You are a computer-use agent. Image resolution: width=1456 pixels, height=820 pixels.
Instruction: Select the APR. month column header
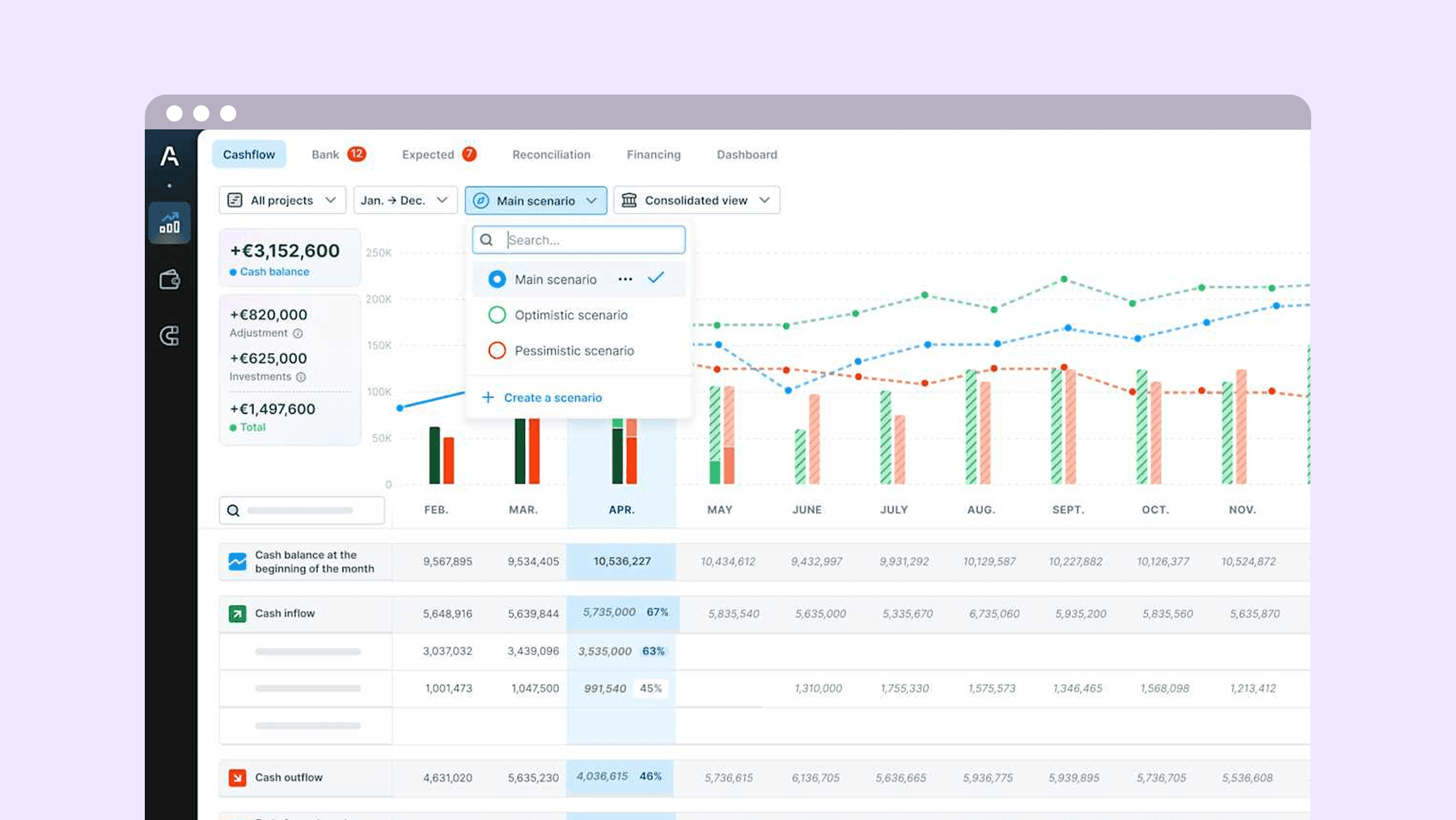(x=621, y=509)
